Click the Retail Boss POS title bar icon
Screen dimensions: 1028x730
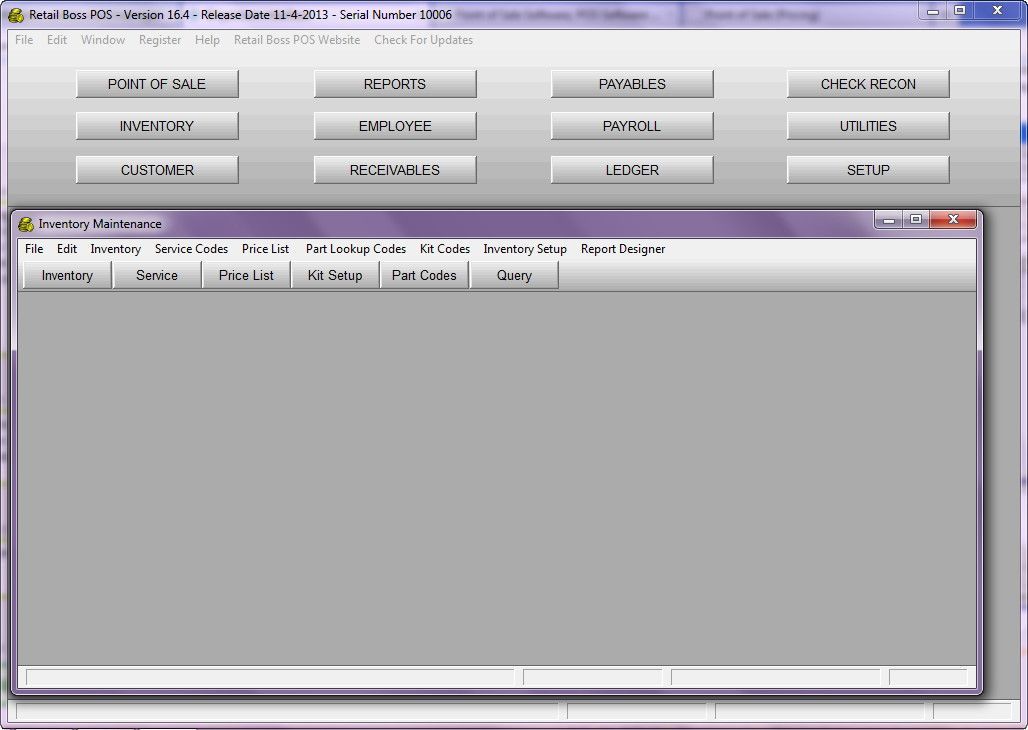[16, 14]
